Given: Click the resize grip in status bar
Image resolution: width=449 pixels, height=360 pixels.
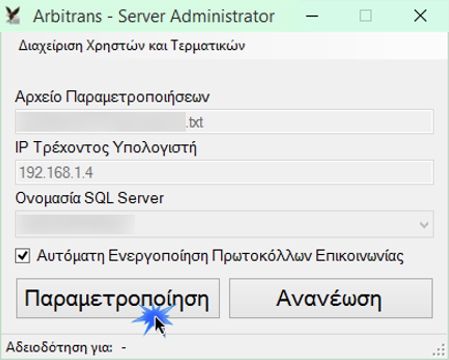Looking at the screenshot, I should click(439, 350).
